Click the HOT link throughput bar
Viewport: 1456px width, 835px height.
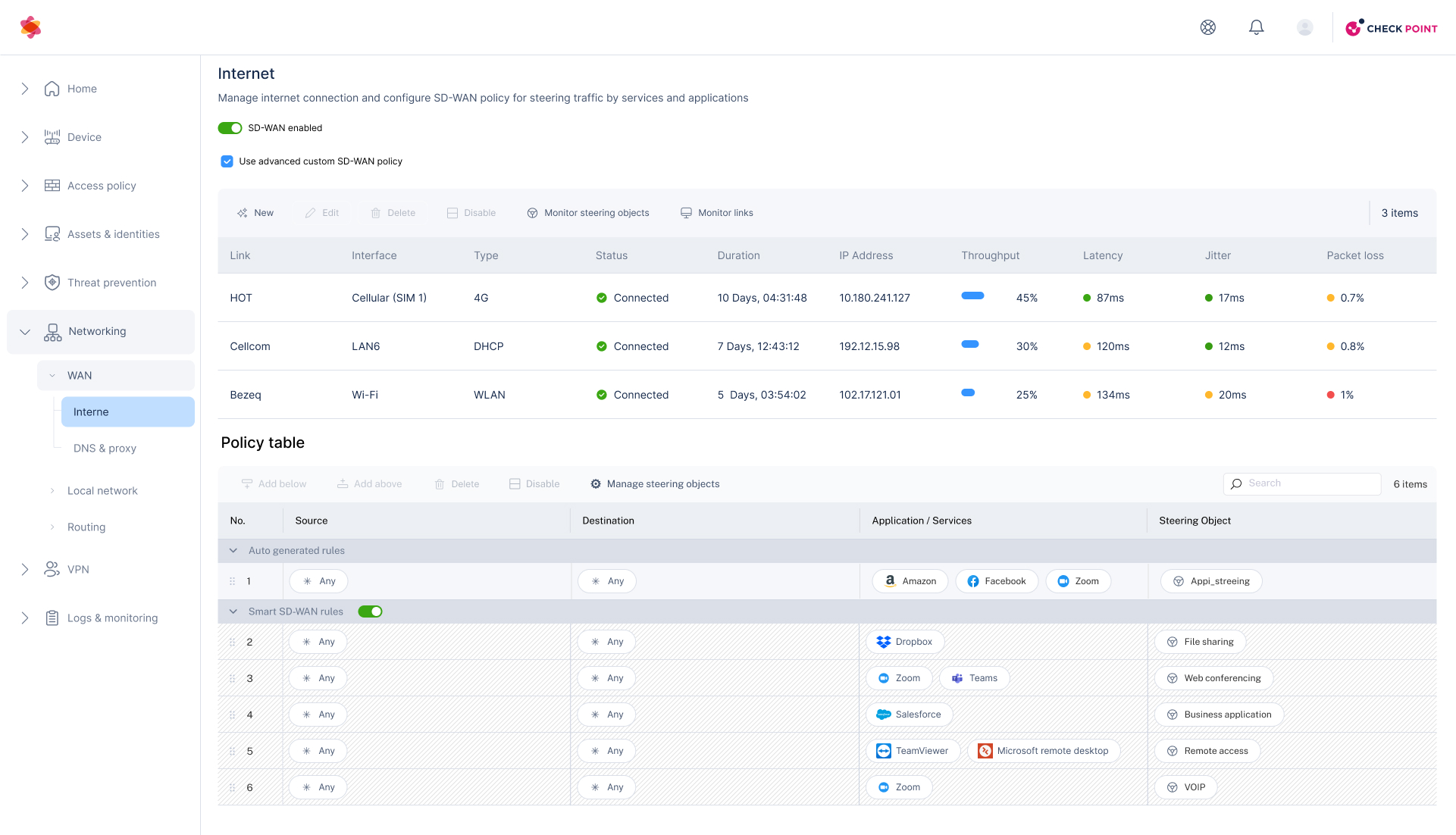(x=972, y=296)
